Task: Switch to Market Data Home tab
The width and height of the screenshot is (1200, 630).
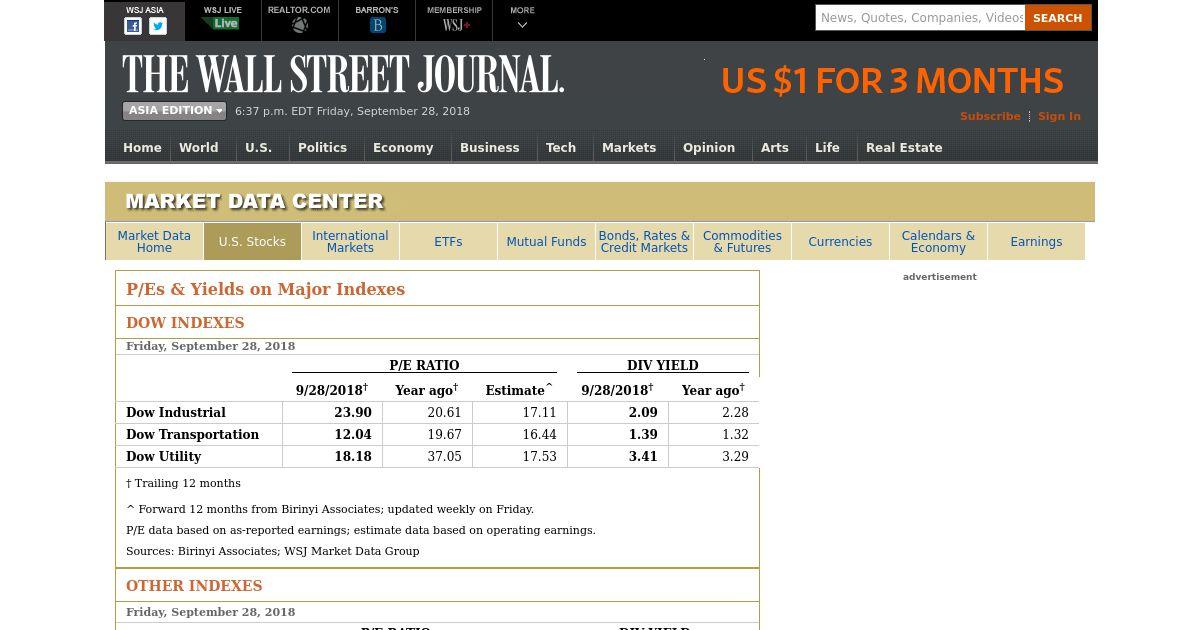Action: pos(154,242)
